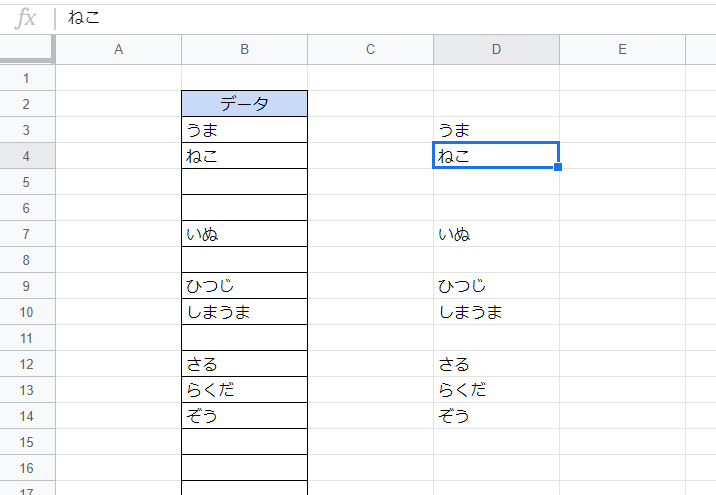Select cell D14 with ぞう

[x=496, y=416]
